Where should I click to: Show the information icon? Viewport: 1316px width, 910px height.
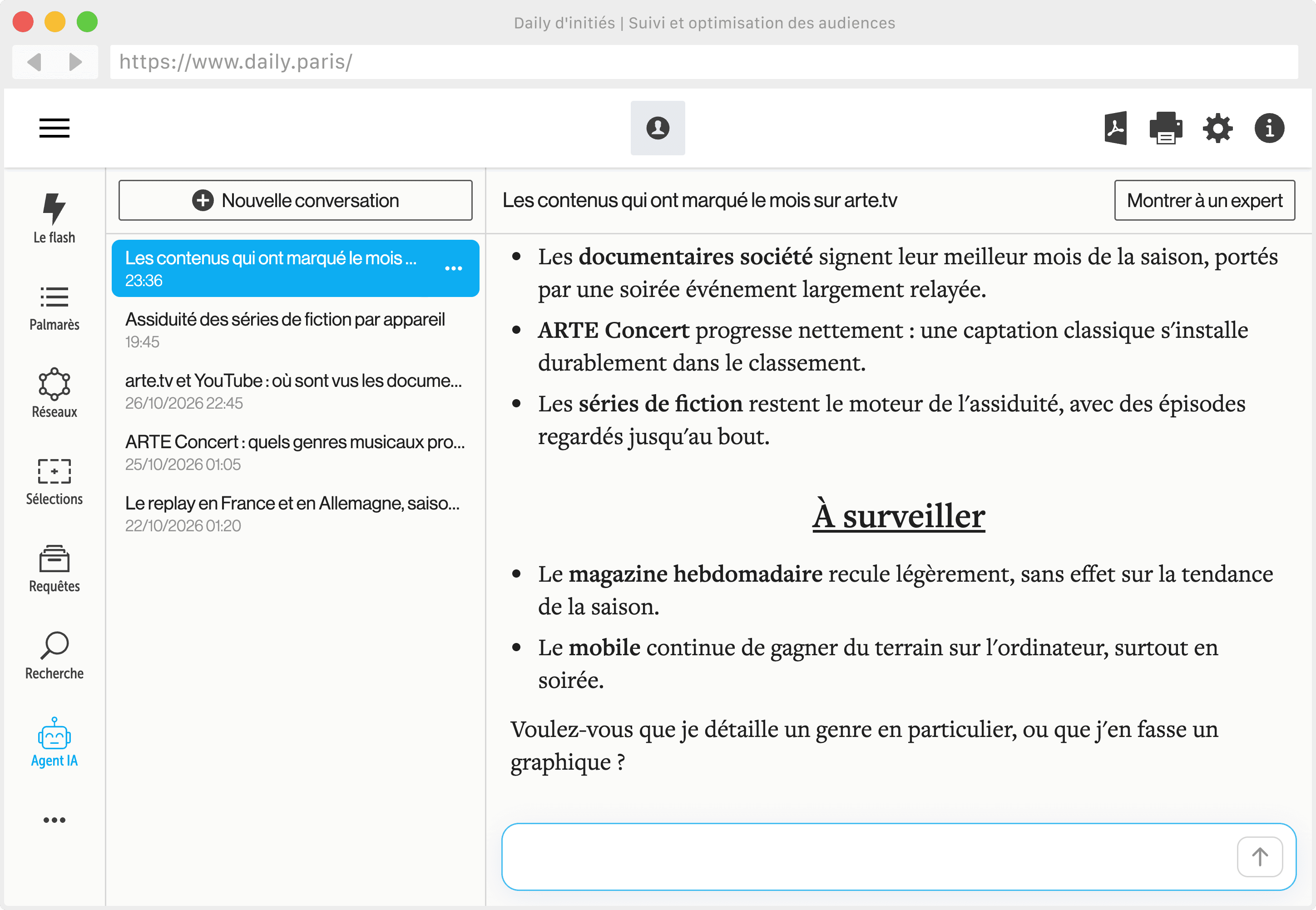[x=1269, y=128]
